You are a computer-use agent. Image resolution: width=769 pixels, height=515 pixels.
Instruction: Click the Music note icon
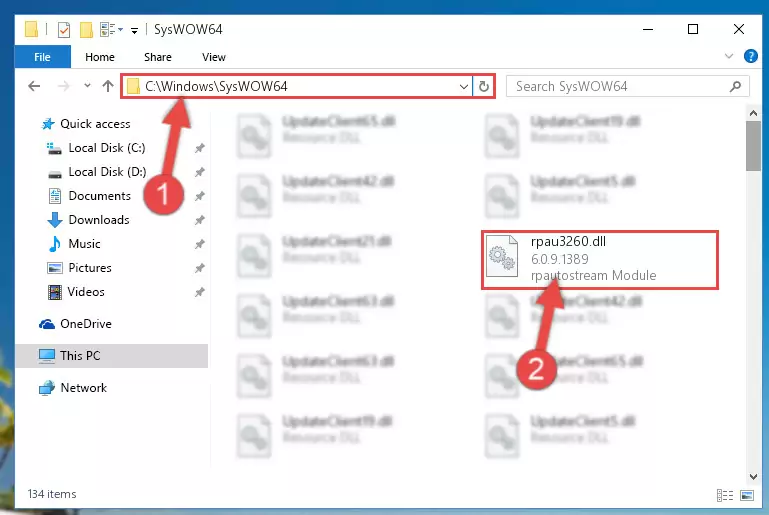coord(54,244)
